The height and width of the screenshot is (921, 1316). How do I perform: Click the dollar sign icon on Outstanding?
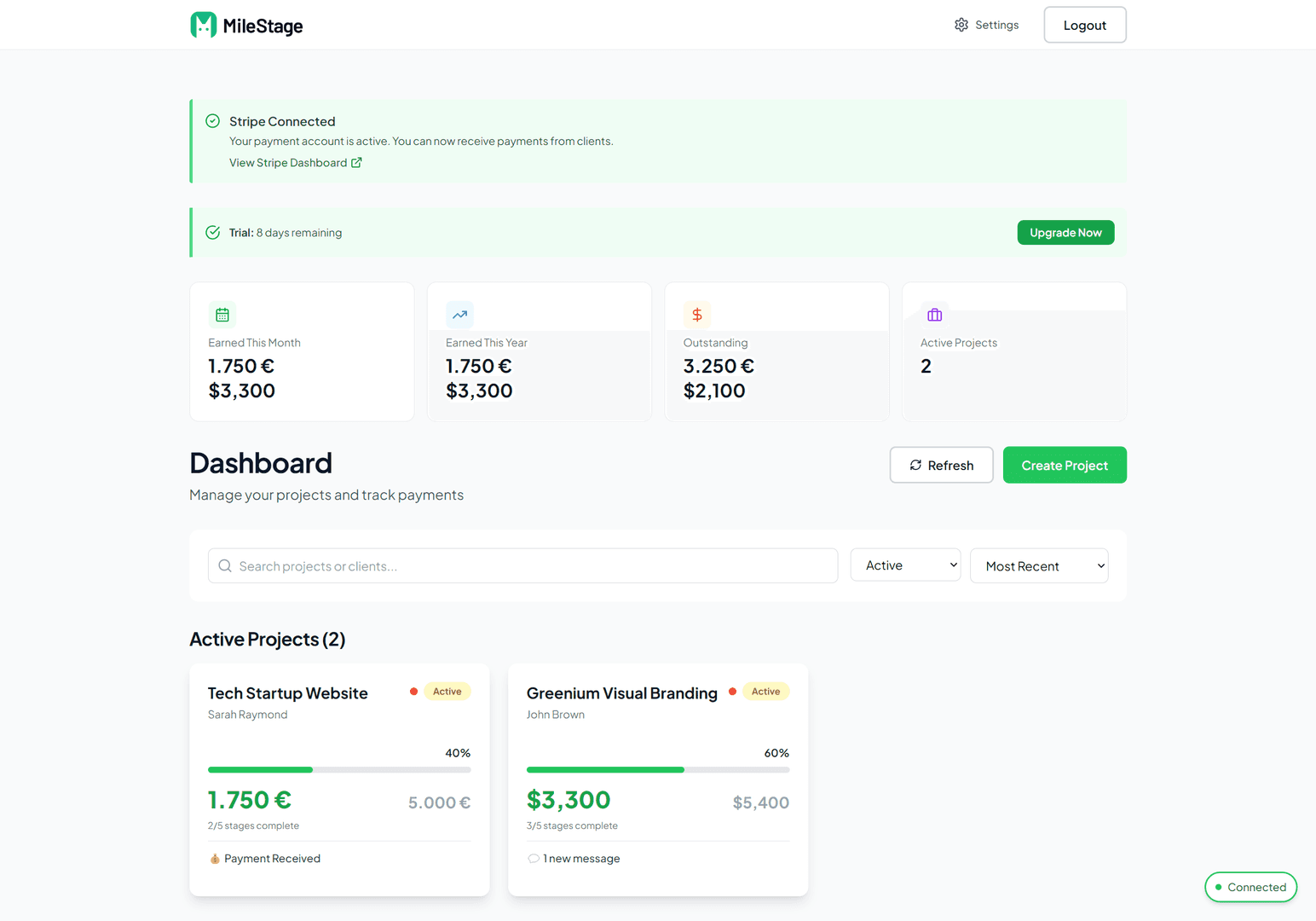(x=697, y=315)
